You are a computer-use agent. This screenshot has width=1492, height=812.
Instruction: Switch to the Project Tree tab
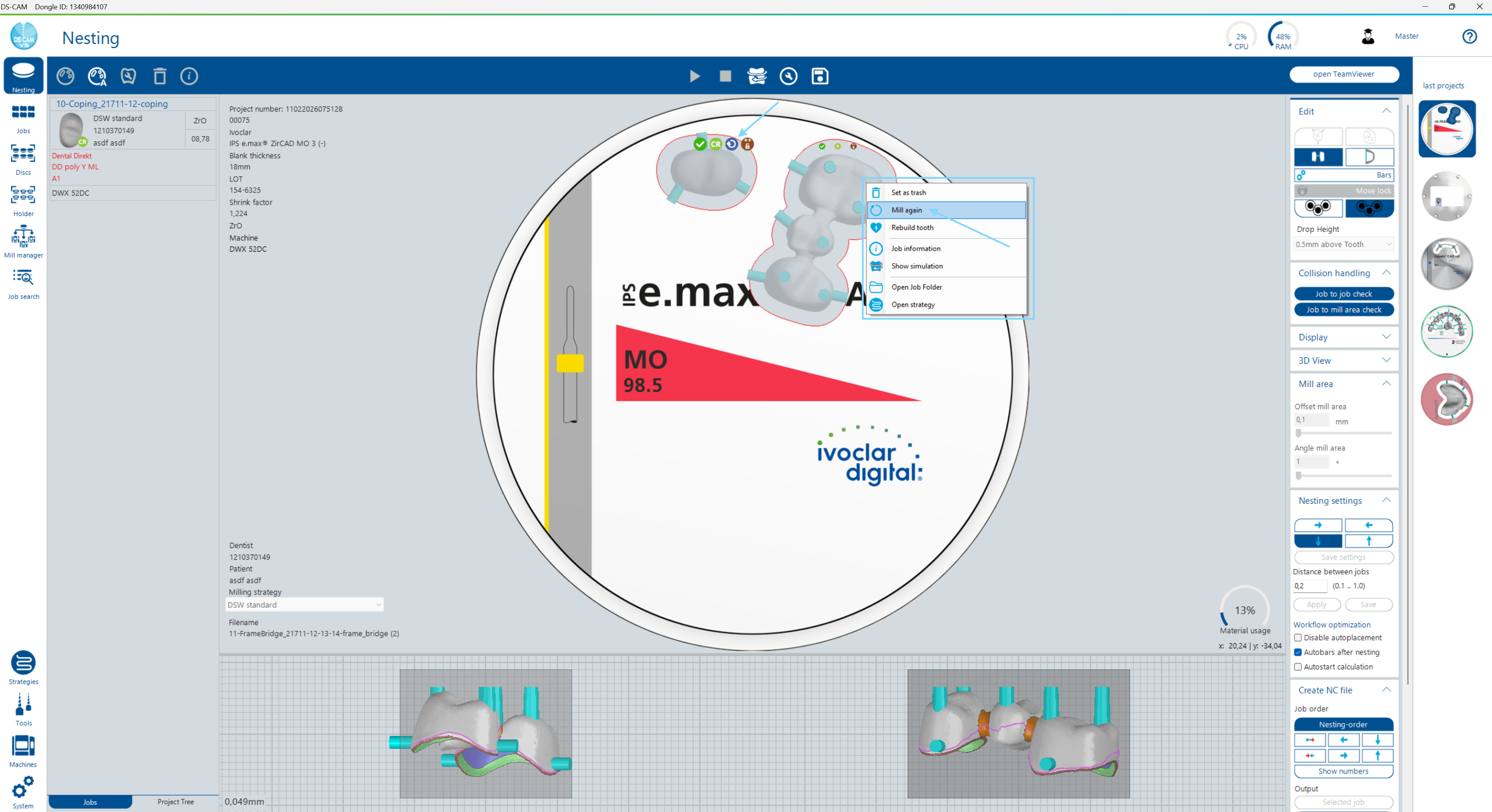(x=175, y=801)
